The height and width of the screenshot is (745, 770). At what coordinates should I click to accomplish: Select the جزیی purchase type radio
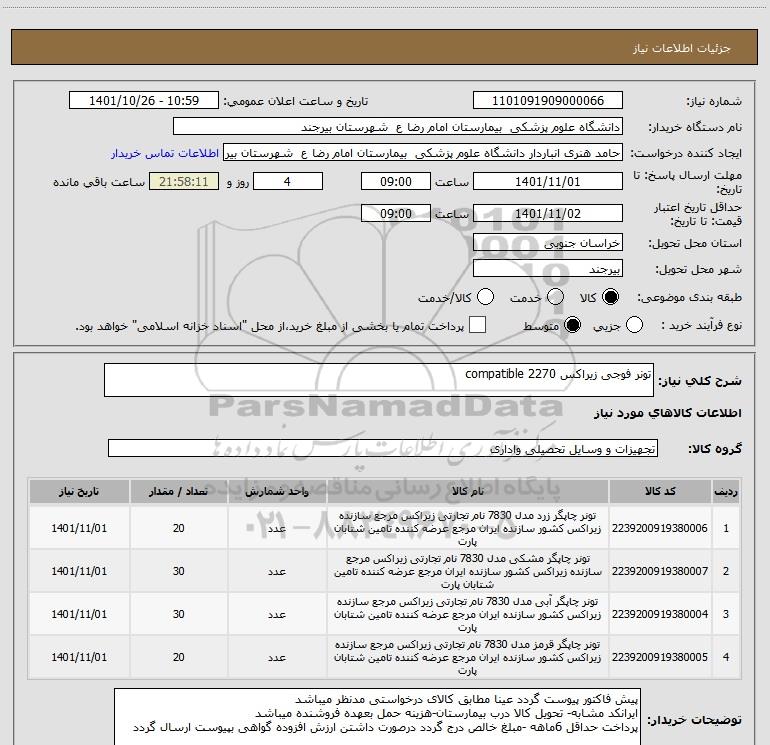[x=634, y=325]
